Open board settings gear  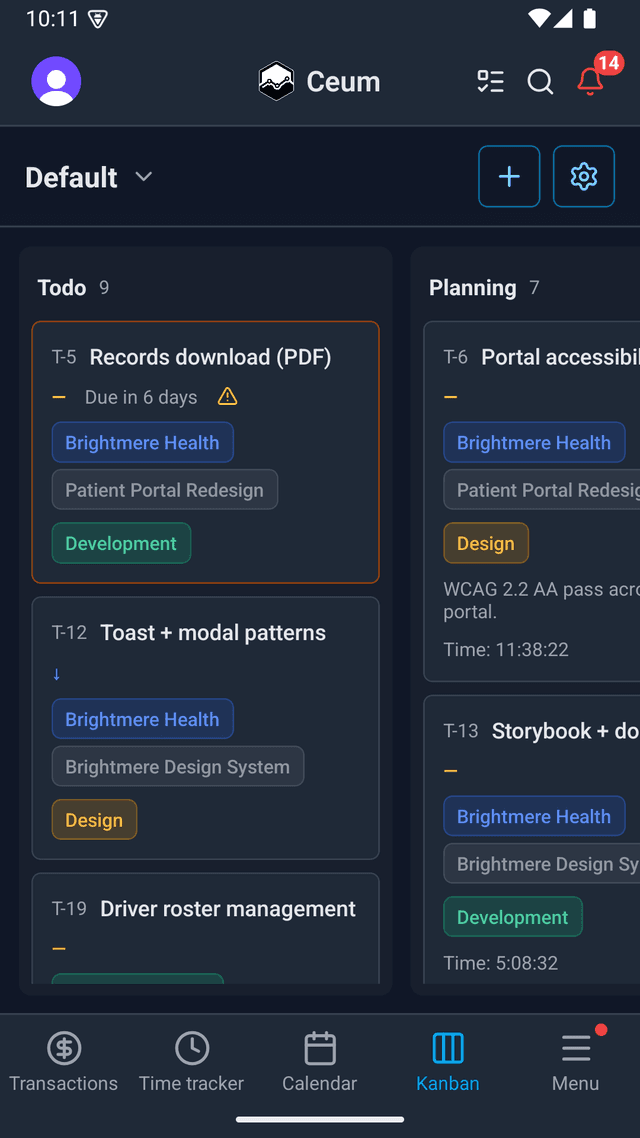coord(584,176)
